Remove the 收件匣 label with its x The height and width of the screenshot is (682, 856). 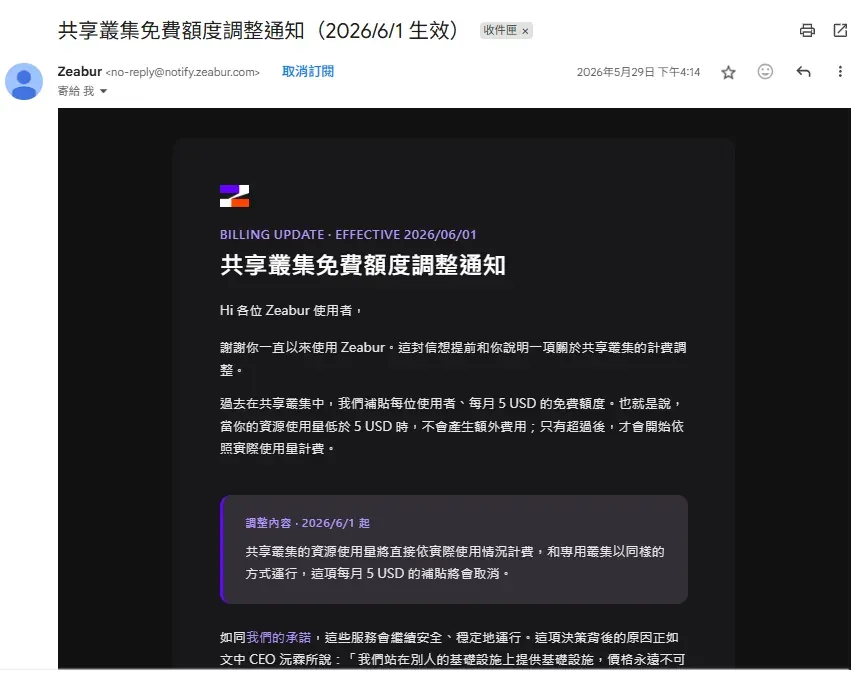tap(525, 31)
